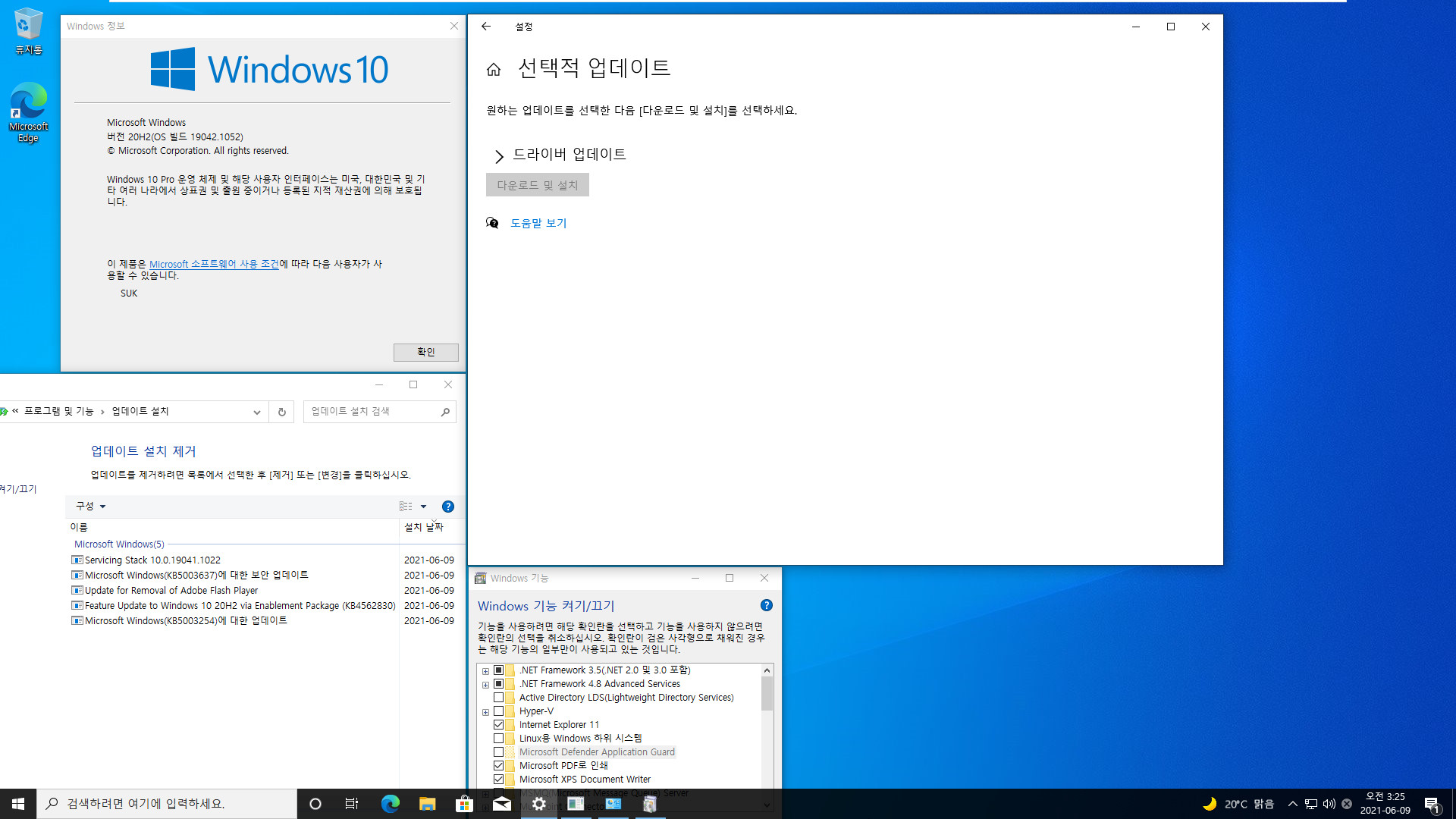Click the date and time on taskbar
This screenshot has height=819, width=1456.
click(1385, 804)
